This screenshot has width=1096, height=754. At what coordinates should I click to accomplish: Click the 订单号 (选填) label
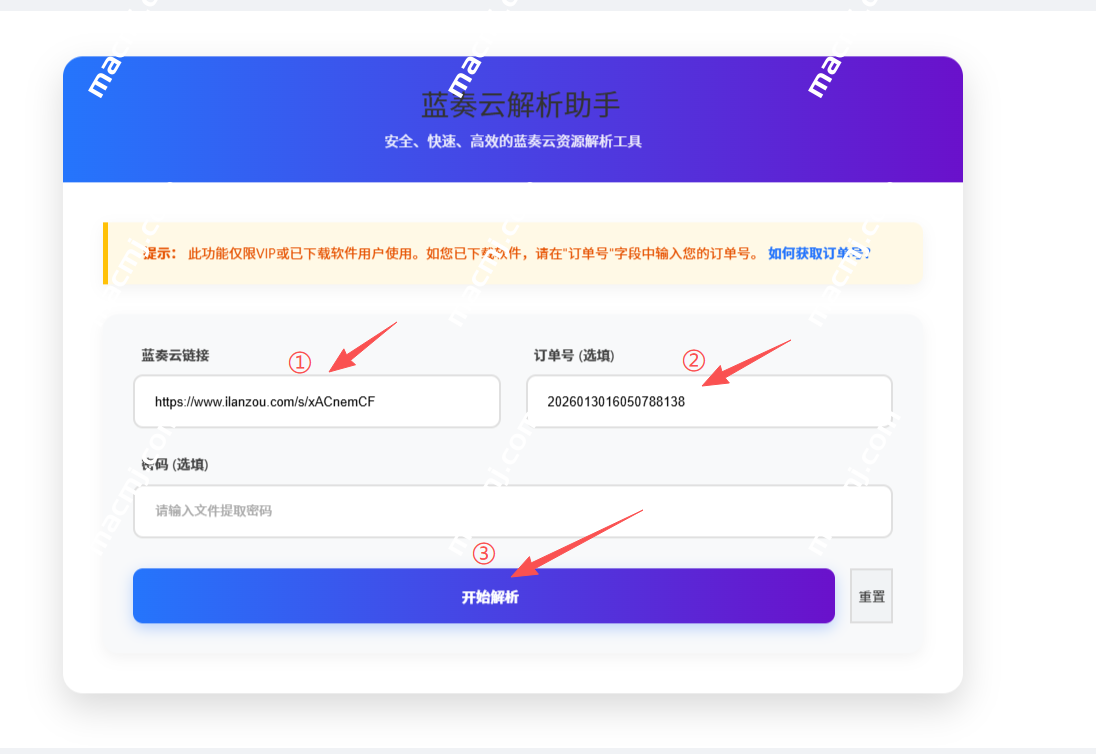[573, 355]
